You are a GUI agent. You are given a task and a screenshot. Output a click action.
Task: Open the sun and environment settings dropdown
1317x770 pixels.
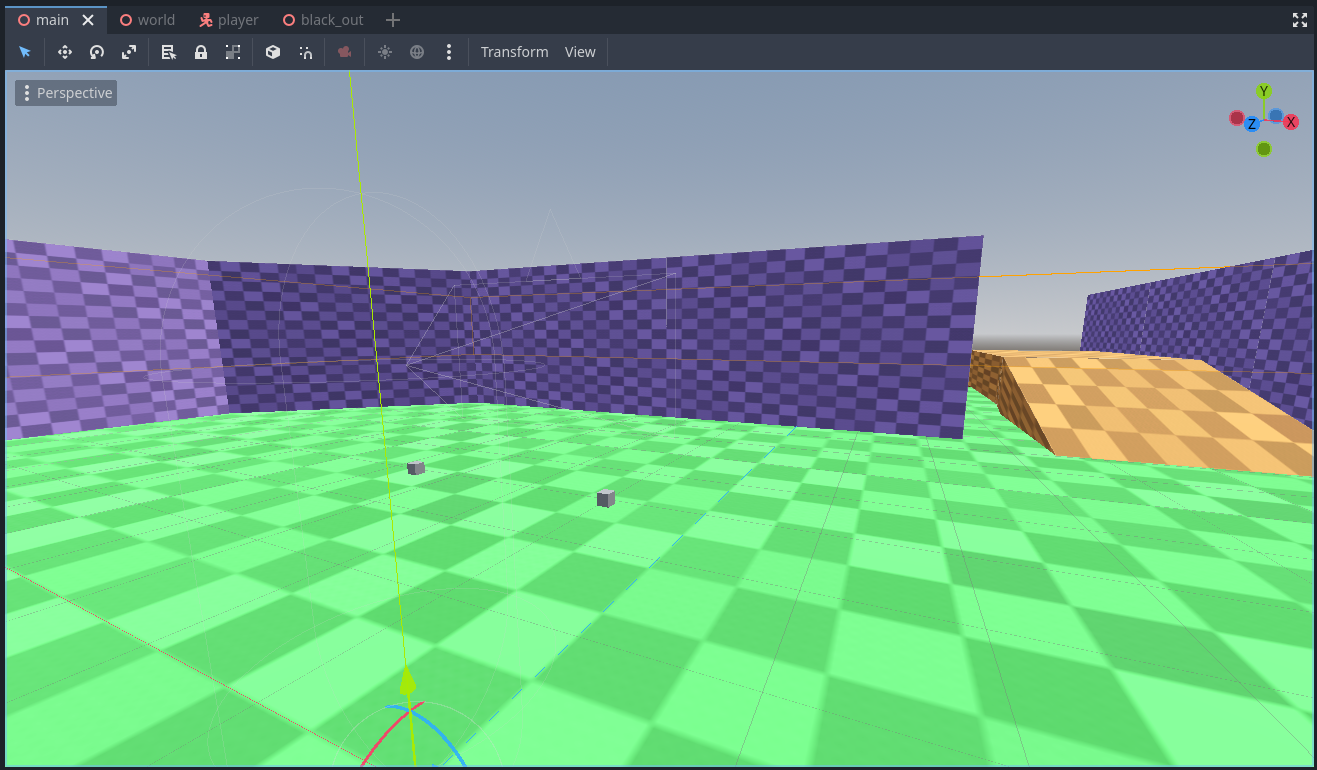click(x=448, y=51)
